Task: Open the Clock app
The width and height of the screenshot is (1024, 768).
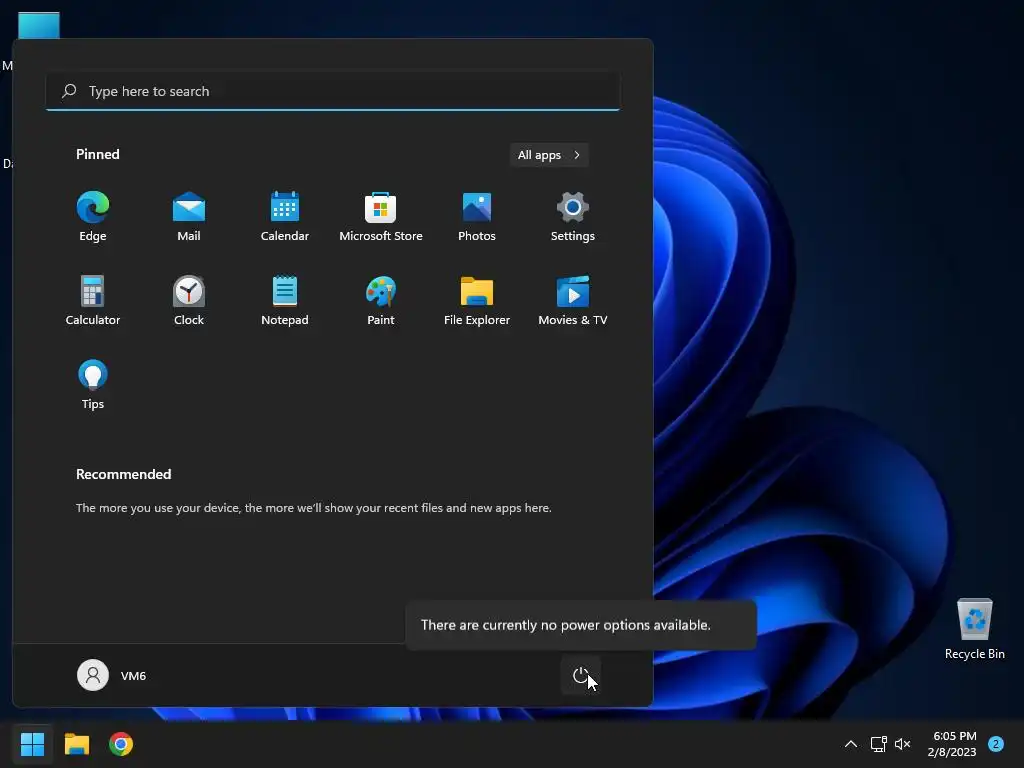Action: click(x=189, y=300)
